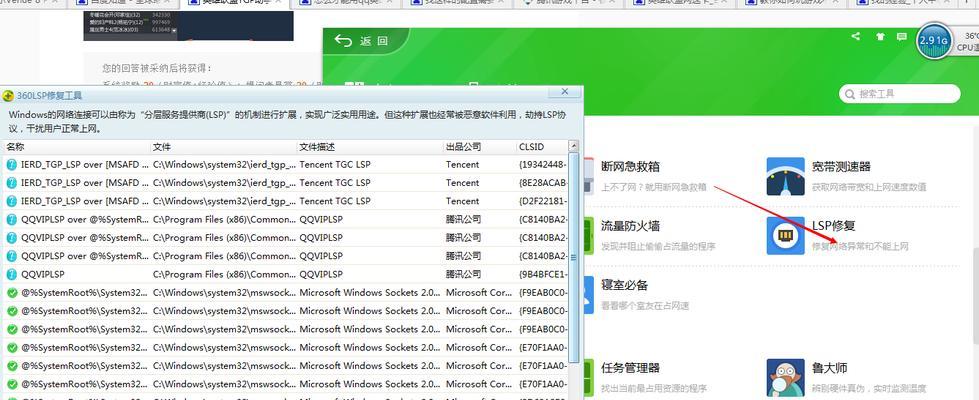Close the 360LSP修复工具 window

[564, 92]
